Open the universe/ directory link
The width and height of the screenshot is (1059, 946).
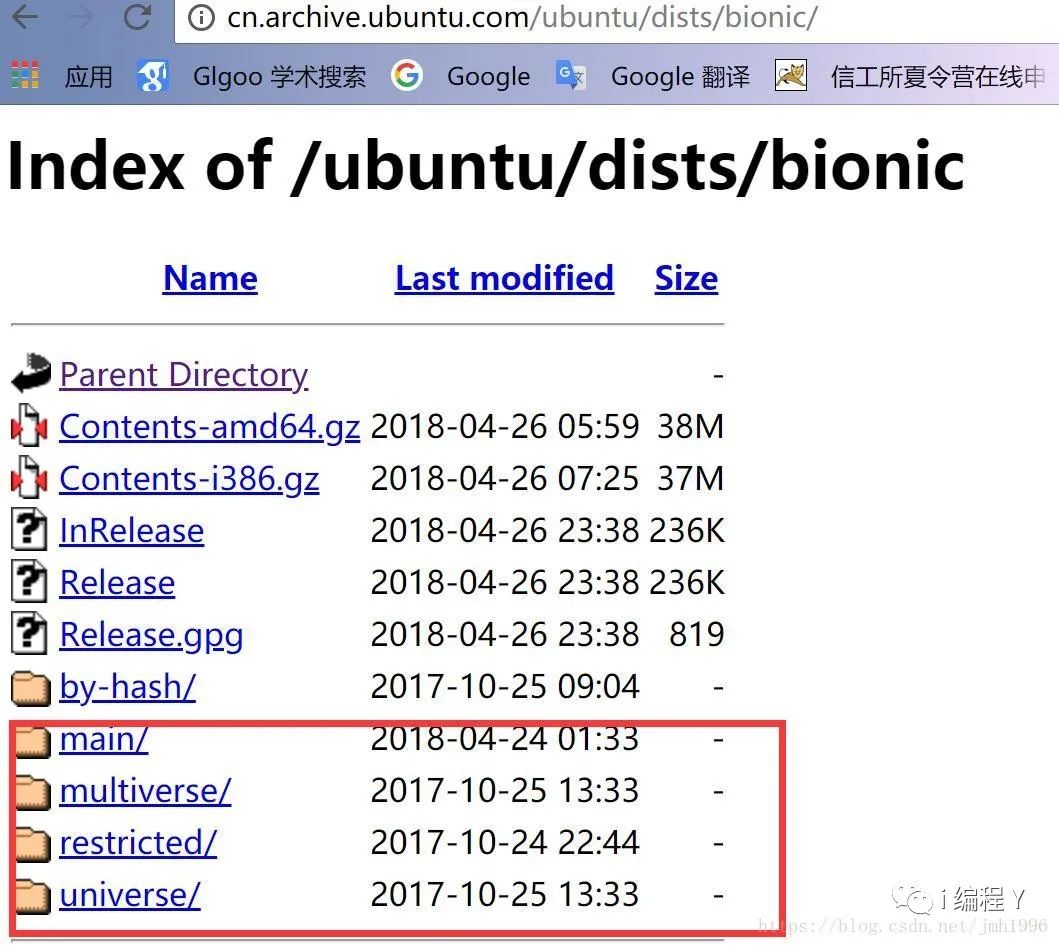pyautogui.click(x=130, y=895)
